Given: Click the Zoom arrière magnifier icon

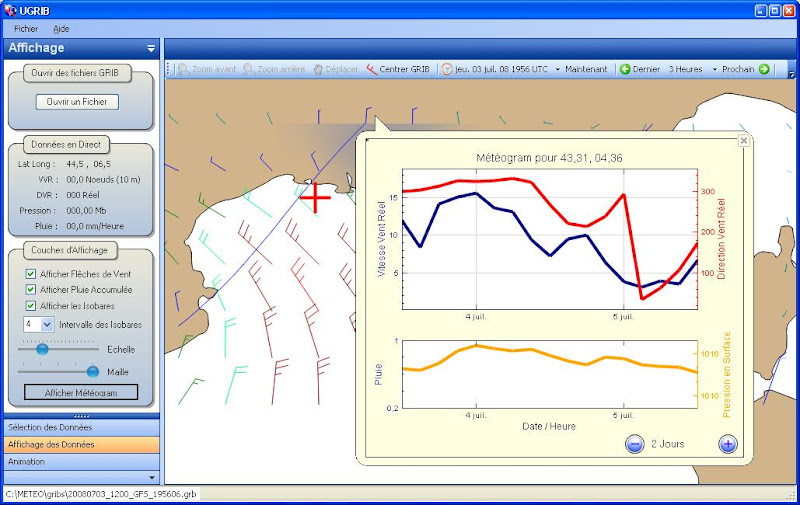Looking at the screenshot, I should click(x=248, y=70).
